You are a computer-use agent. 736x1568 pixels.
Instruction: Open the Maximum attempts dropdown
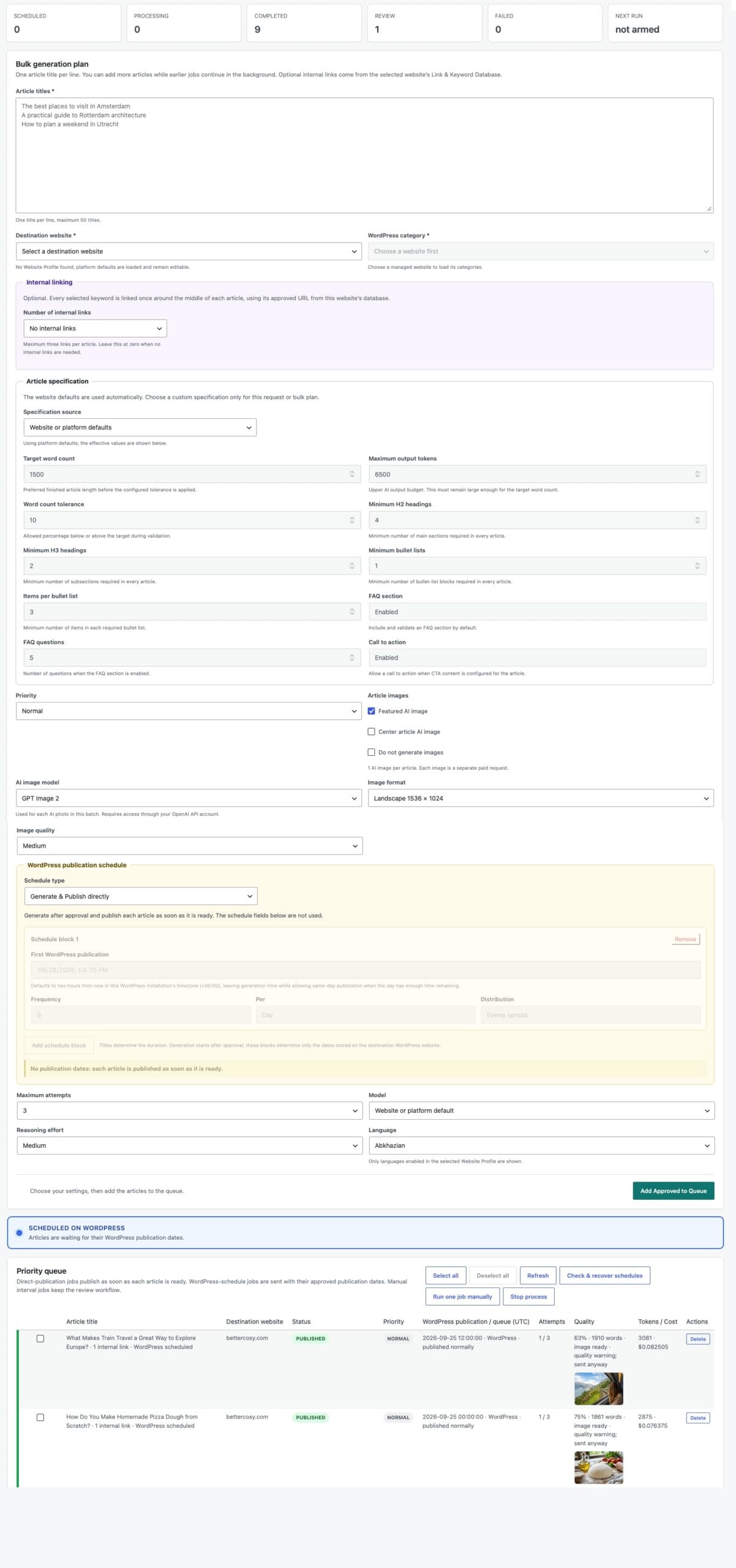(190, 1110)
